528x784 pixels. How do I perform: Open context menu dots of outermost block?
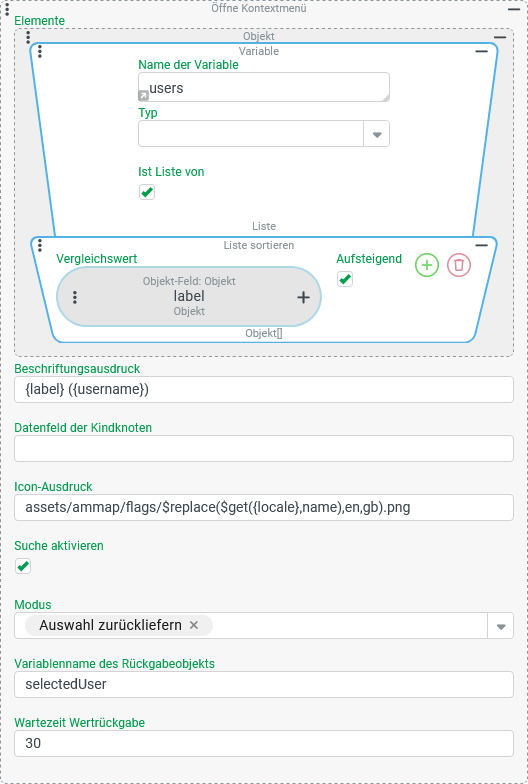click(6, 10)
